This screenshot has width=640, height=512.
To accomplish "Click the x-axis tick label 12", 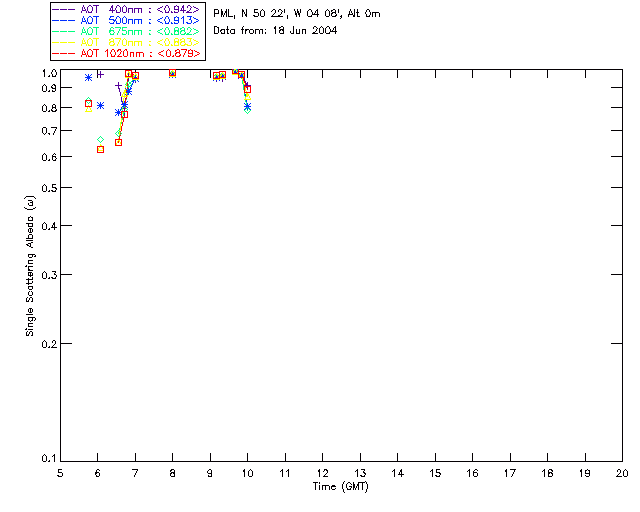I will coord(322,472).
